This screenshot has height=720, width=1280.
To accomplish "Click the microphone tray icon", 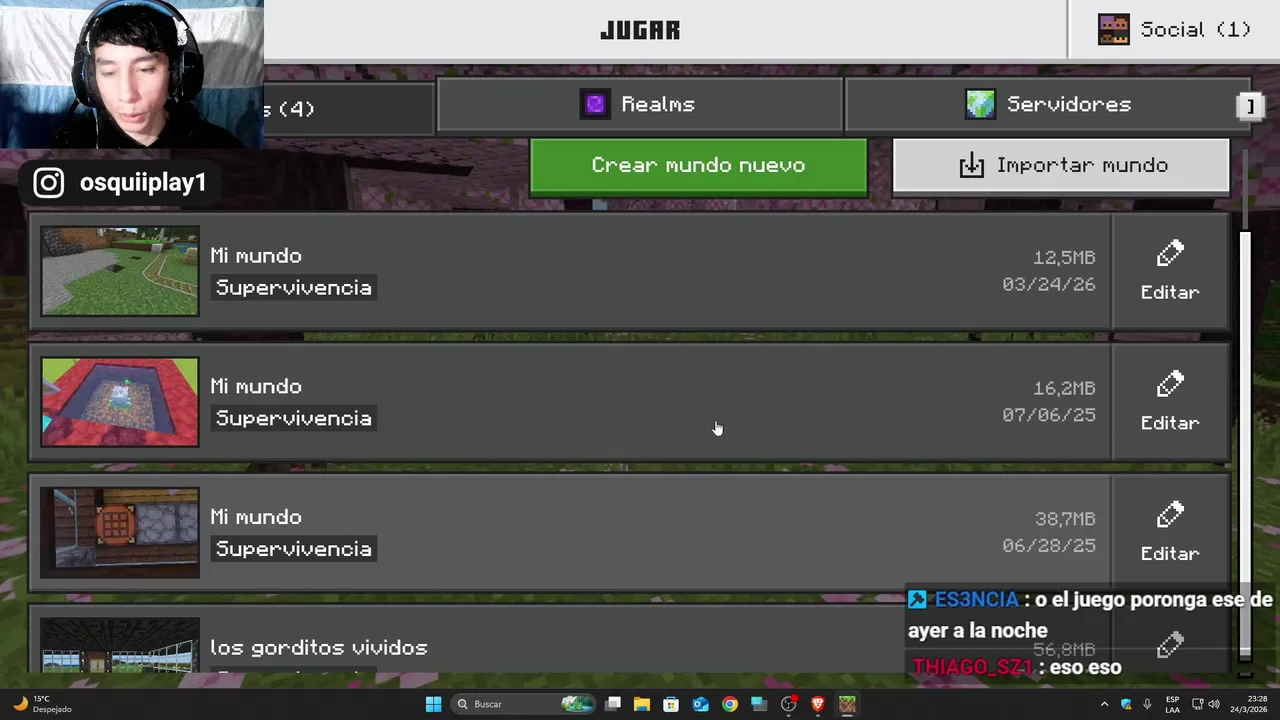I will tap(1147, 704).
